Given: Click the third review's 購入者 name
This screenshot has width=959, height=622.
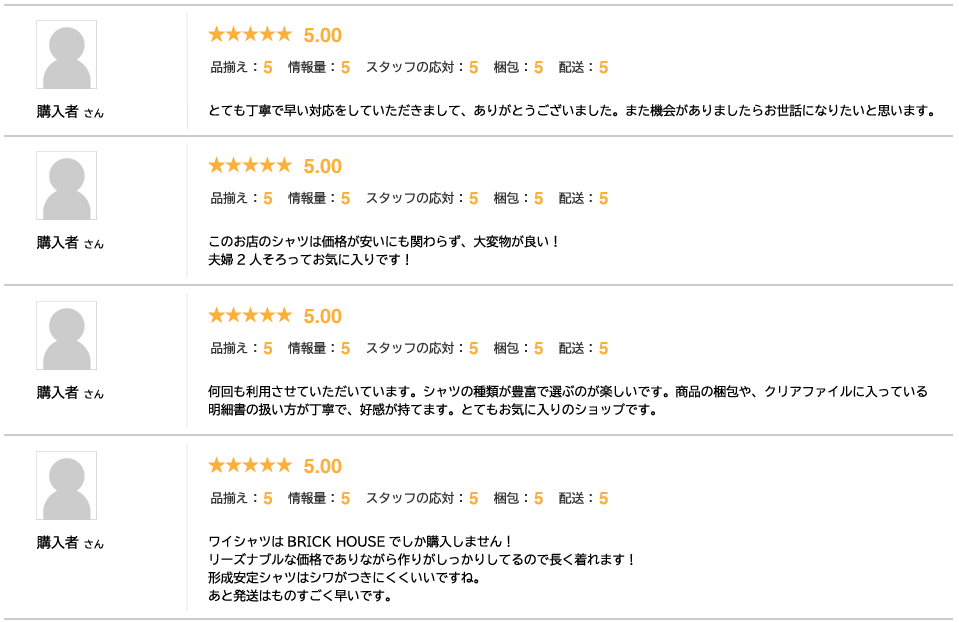Looking at the screenshot, I should coord(58,392).
